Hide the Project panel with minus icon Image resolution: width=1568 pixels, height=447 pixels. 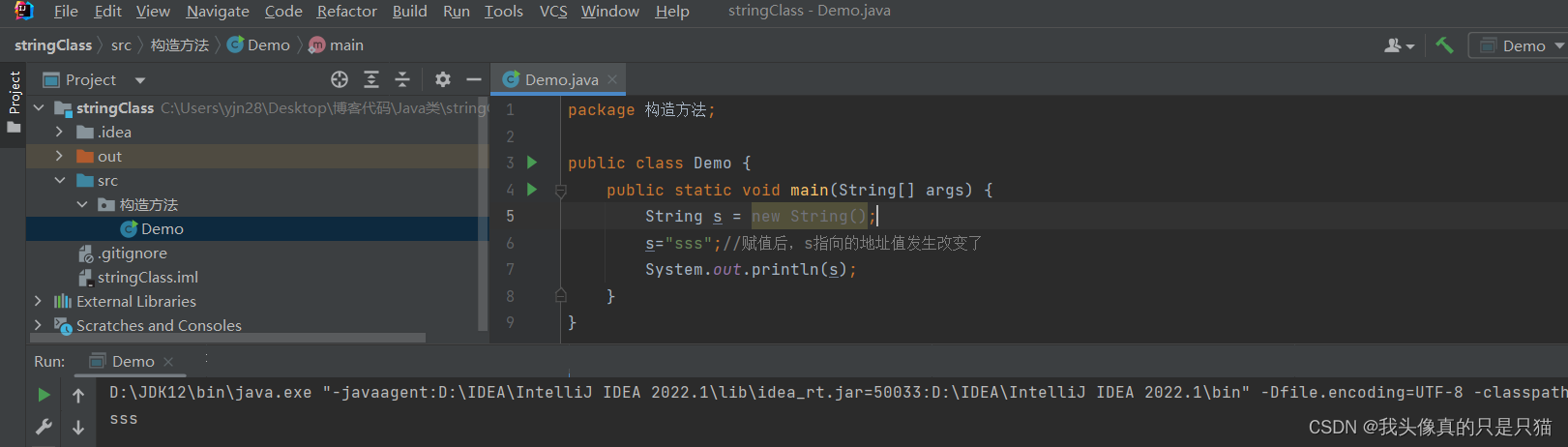(474, 79)
